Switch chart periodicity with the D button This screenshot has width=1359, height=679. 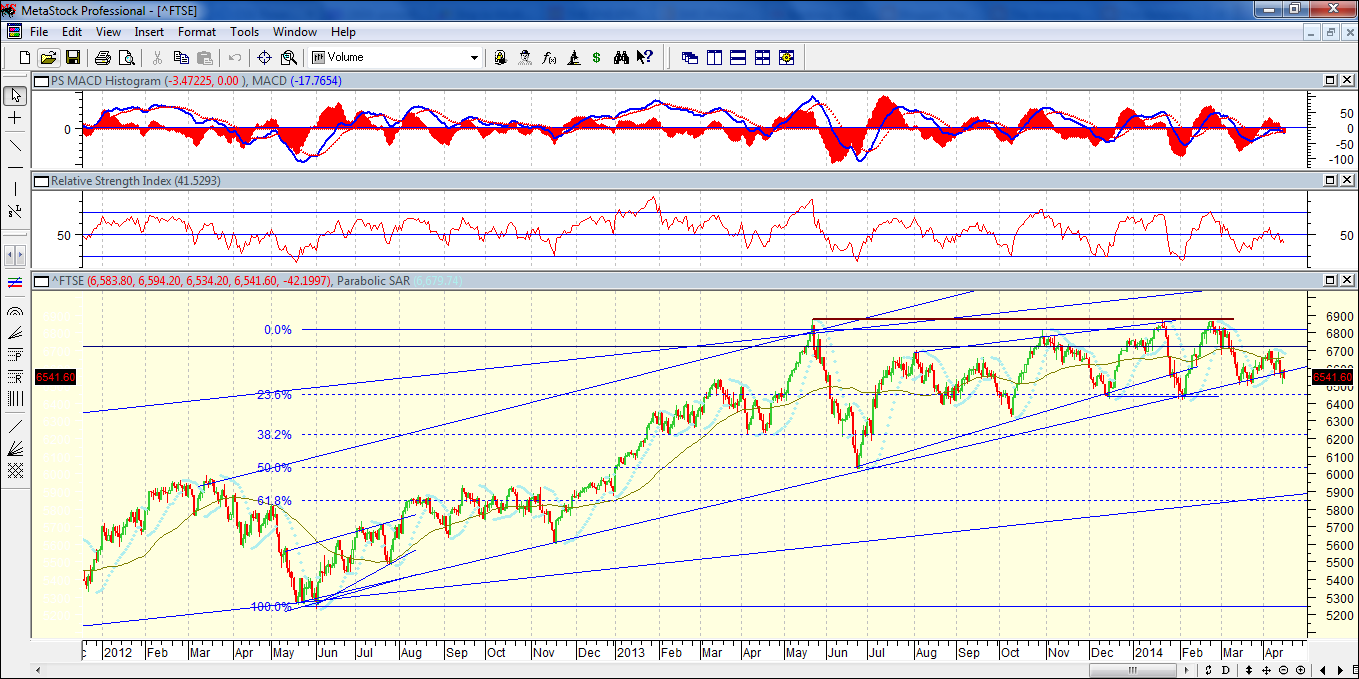1226,670
